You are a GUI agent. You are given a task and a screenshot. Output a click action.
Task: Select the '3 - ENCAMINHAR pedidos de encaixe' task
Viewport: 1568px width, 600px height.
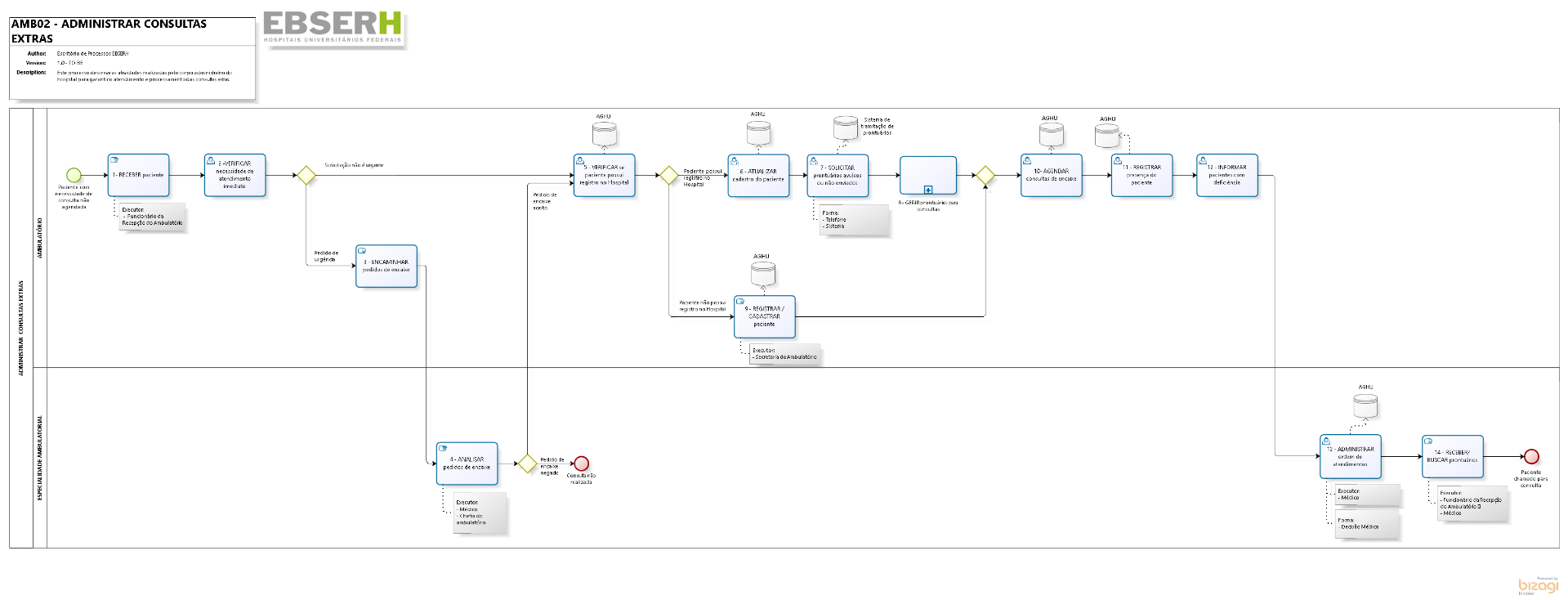point(386,266)
